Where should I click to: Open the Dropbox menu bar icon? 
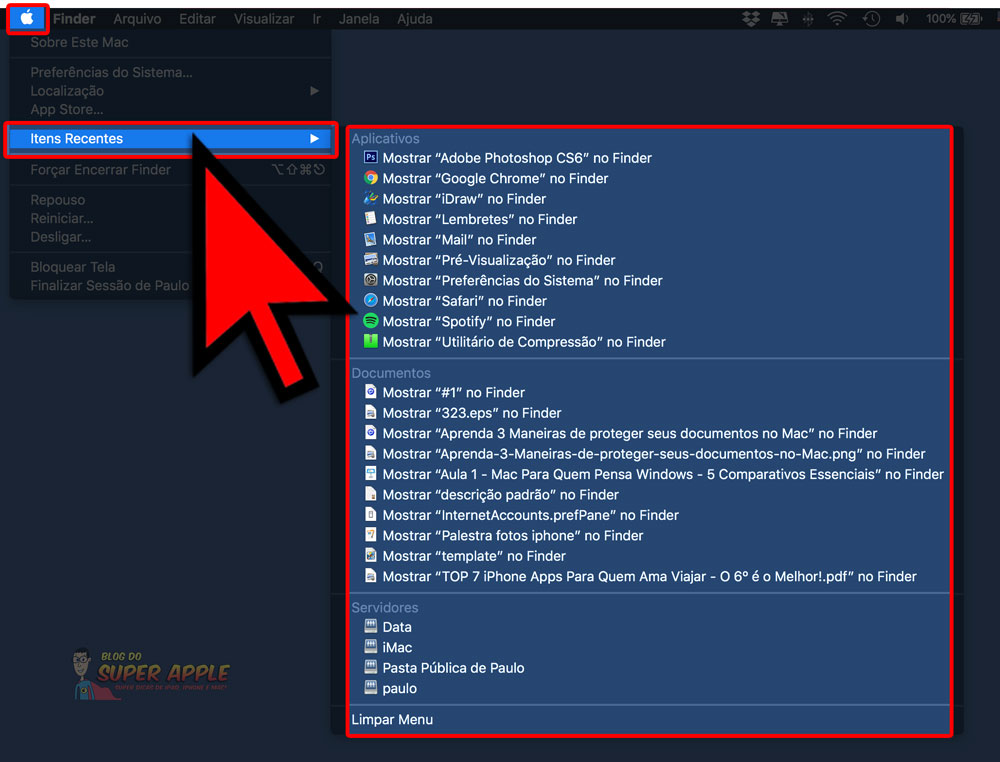pyautogui.click(x=752, y=19)
